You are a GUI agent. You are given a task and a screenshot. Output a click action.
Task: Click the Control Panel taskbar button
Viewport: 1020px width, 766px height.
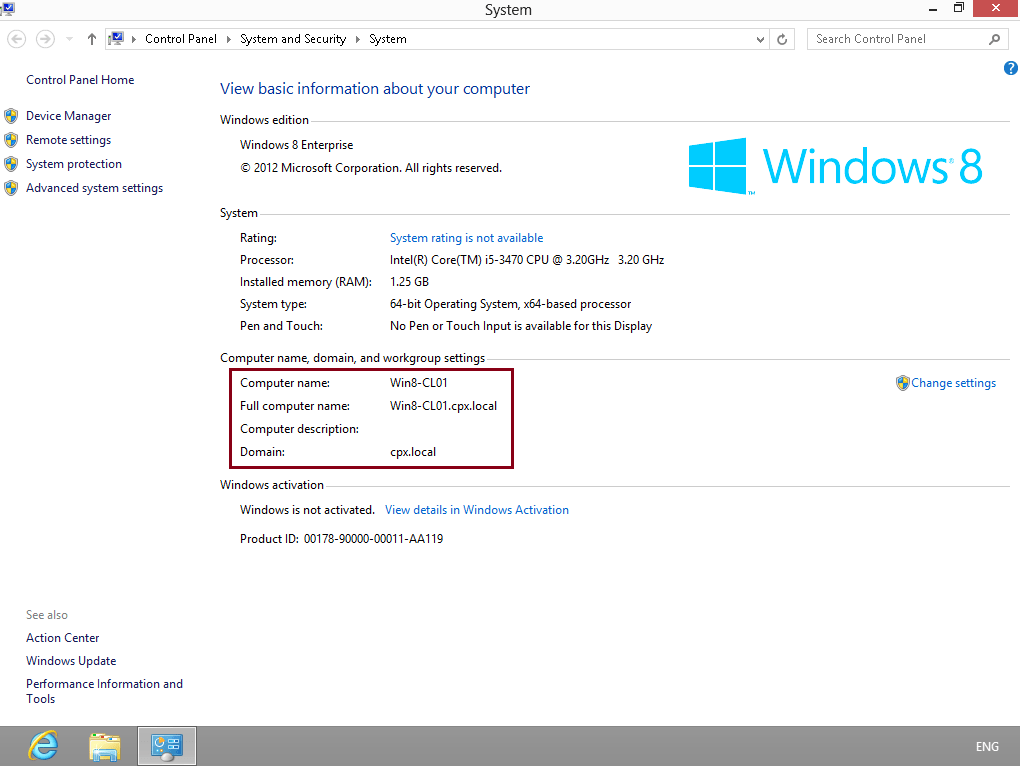tap(167, 746)
